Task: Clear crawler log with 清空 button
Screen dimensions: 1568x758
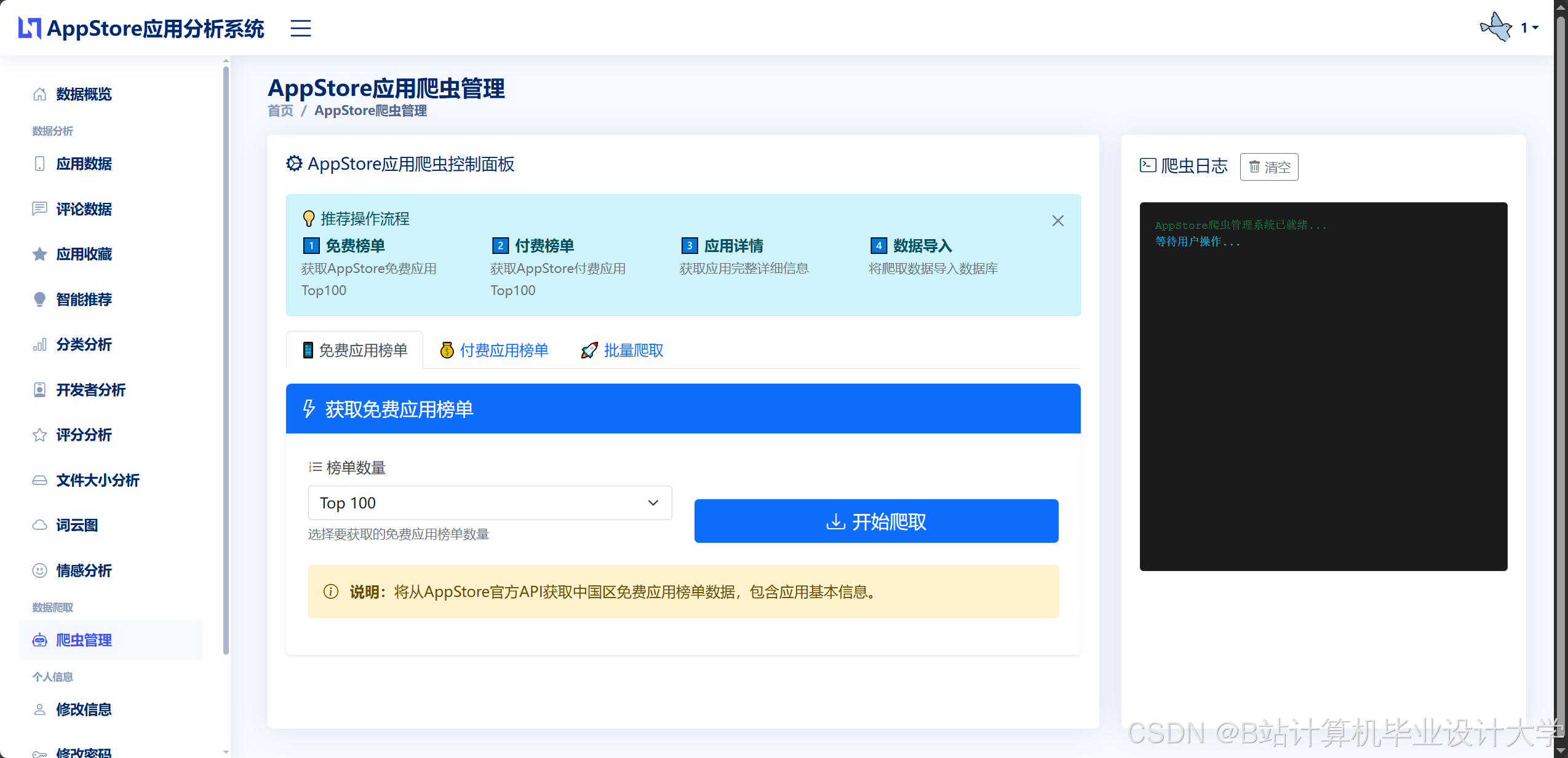Action: [x=1268, y=167]
